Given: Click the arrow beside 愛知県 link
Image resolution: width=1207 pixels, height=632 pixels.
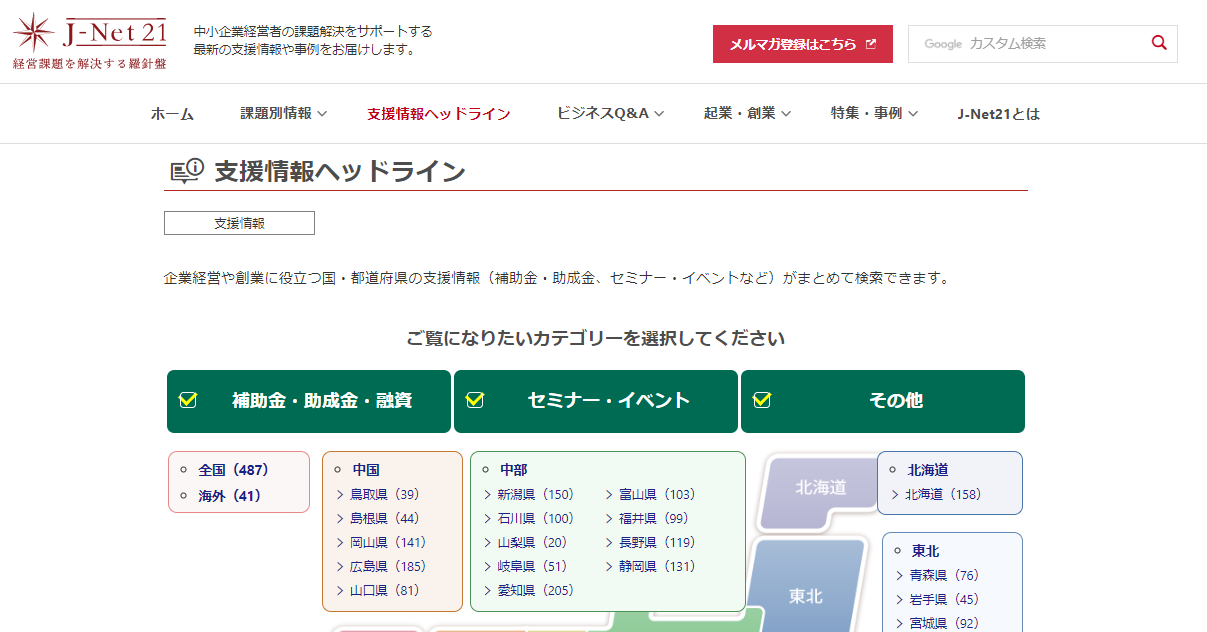Looking at the screenshot, I should [488, 591].
